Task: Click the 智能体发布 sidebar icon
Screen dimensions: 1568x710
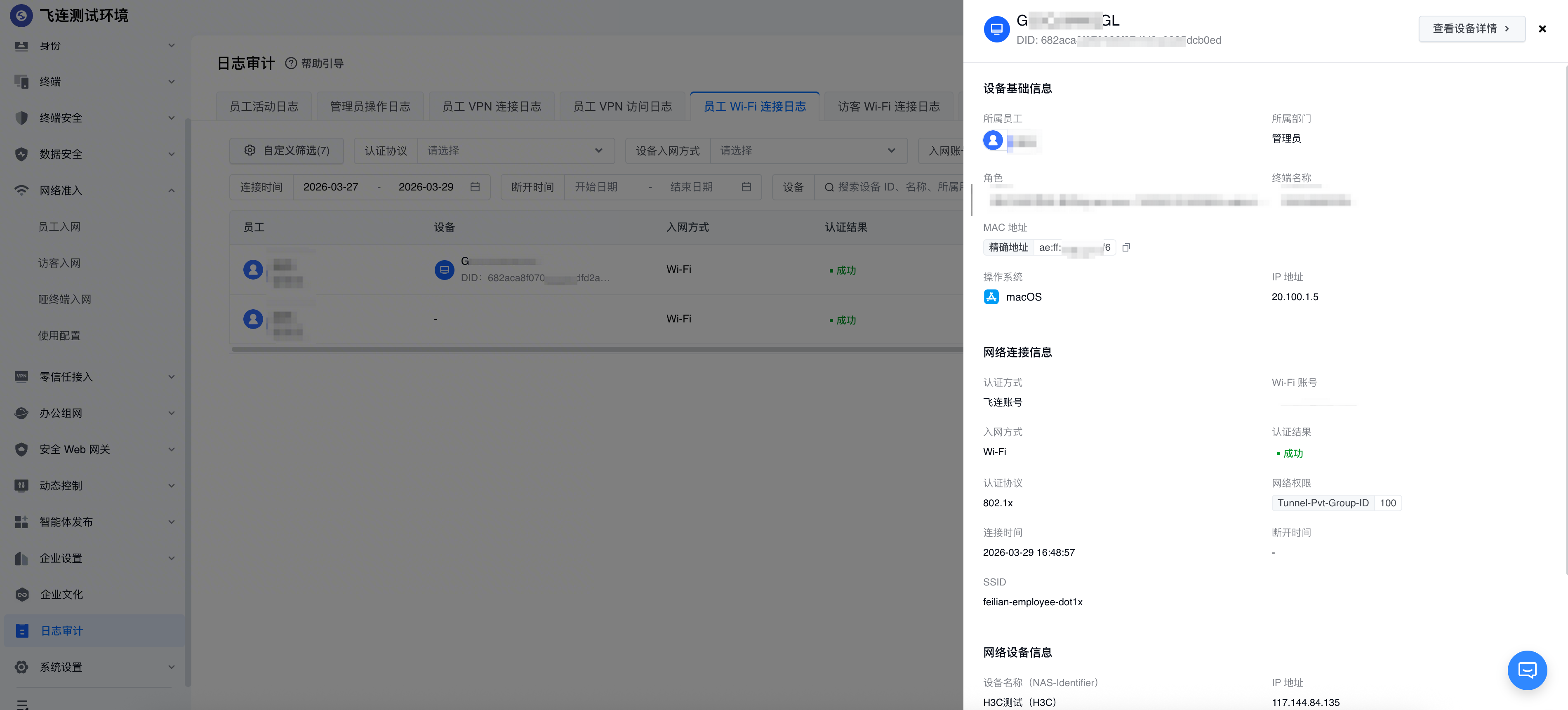Action: pos(21,522)
